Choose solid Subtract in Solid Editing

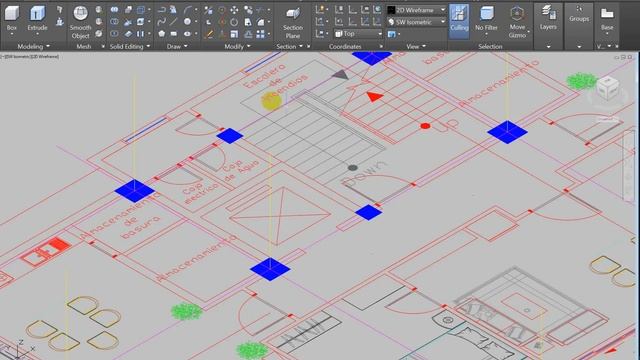(115, 22)
